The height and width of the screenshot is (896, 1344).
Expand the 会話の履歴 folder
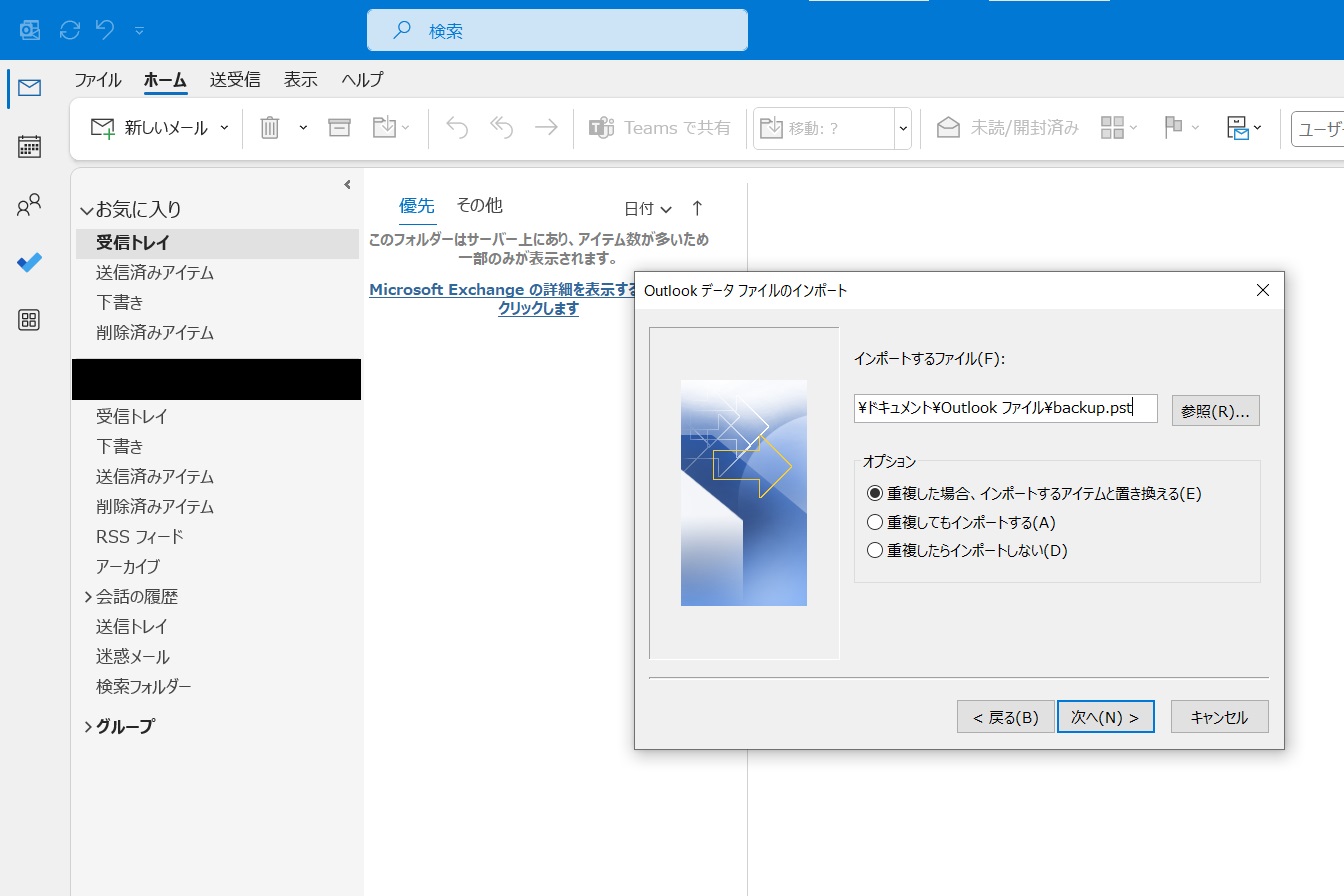[x=89, y=597]
